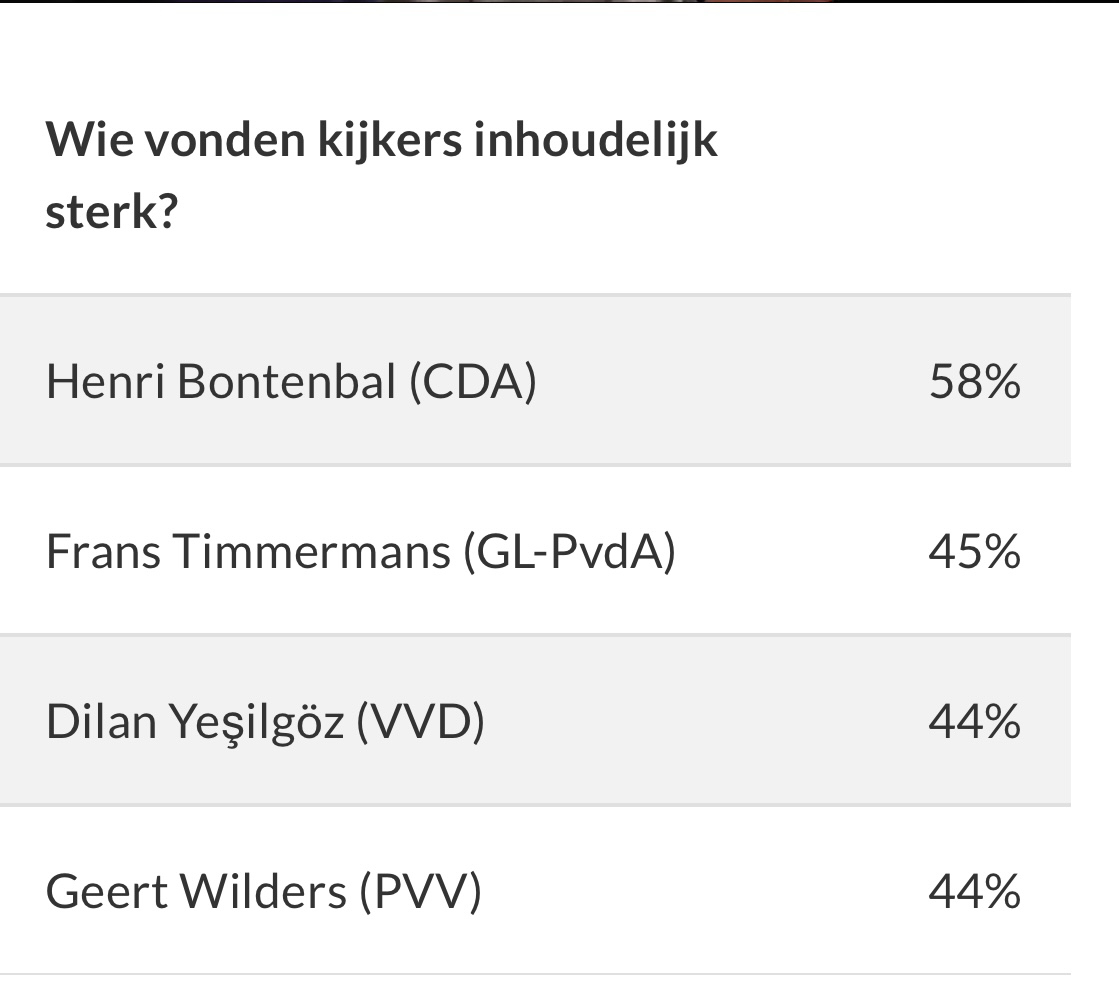Click the heading "Wie vonden kijkers inhoudelijk sterk?"

[381, 177]
